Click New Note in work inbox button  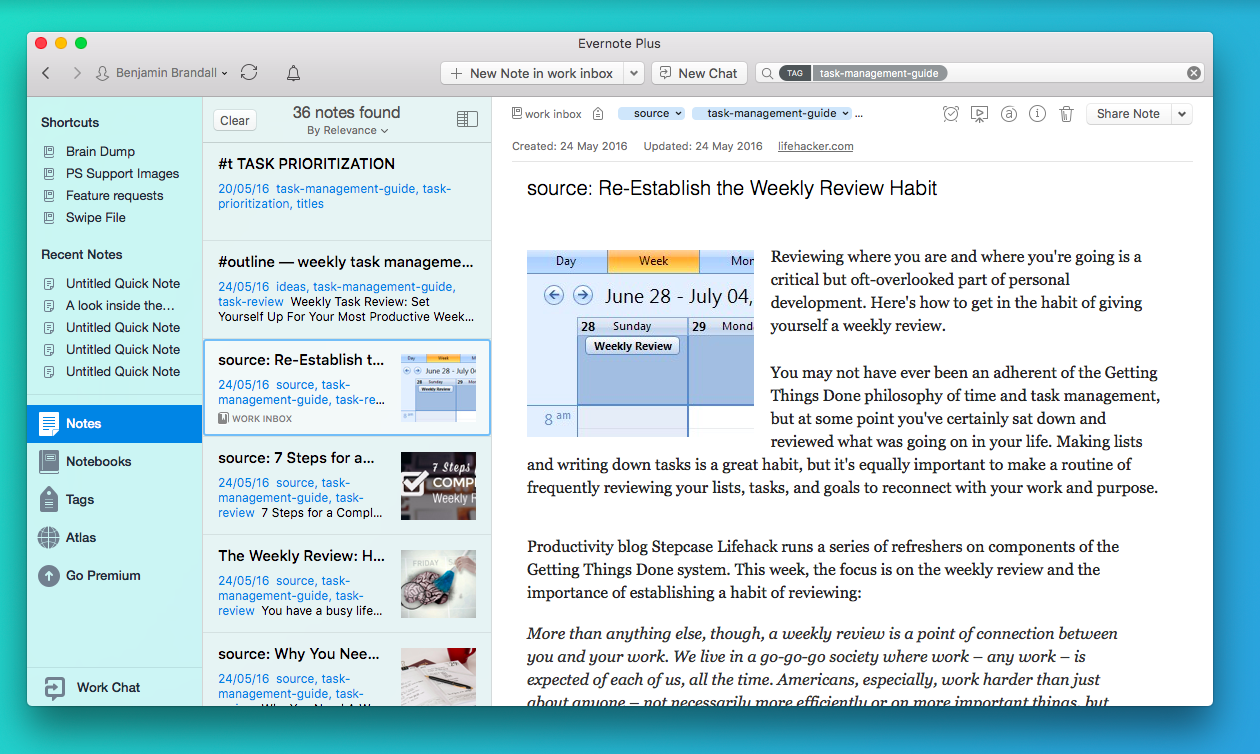point(532,73)
